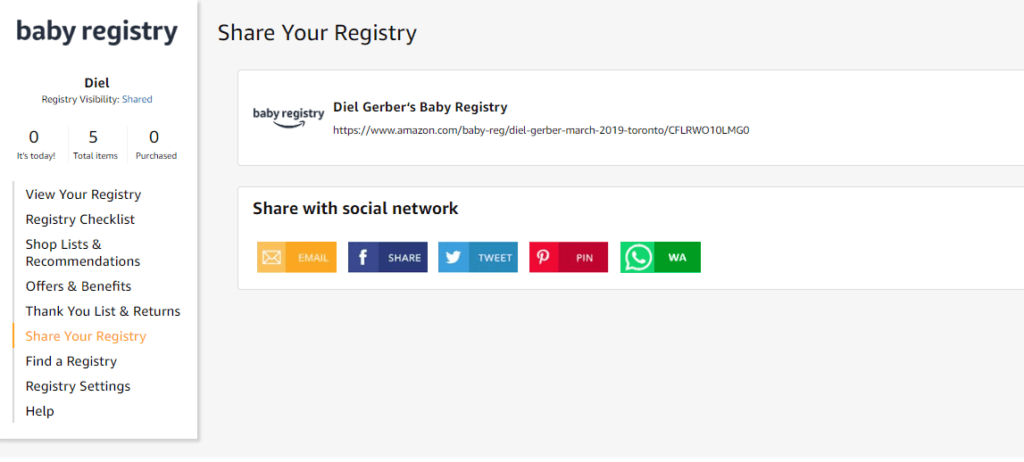Select Offers & Benefits menu item

[78, 287]
